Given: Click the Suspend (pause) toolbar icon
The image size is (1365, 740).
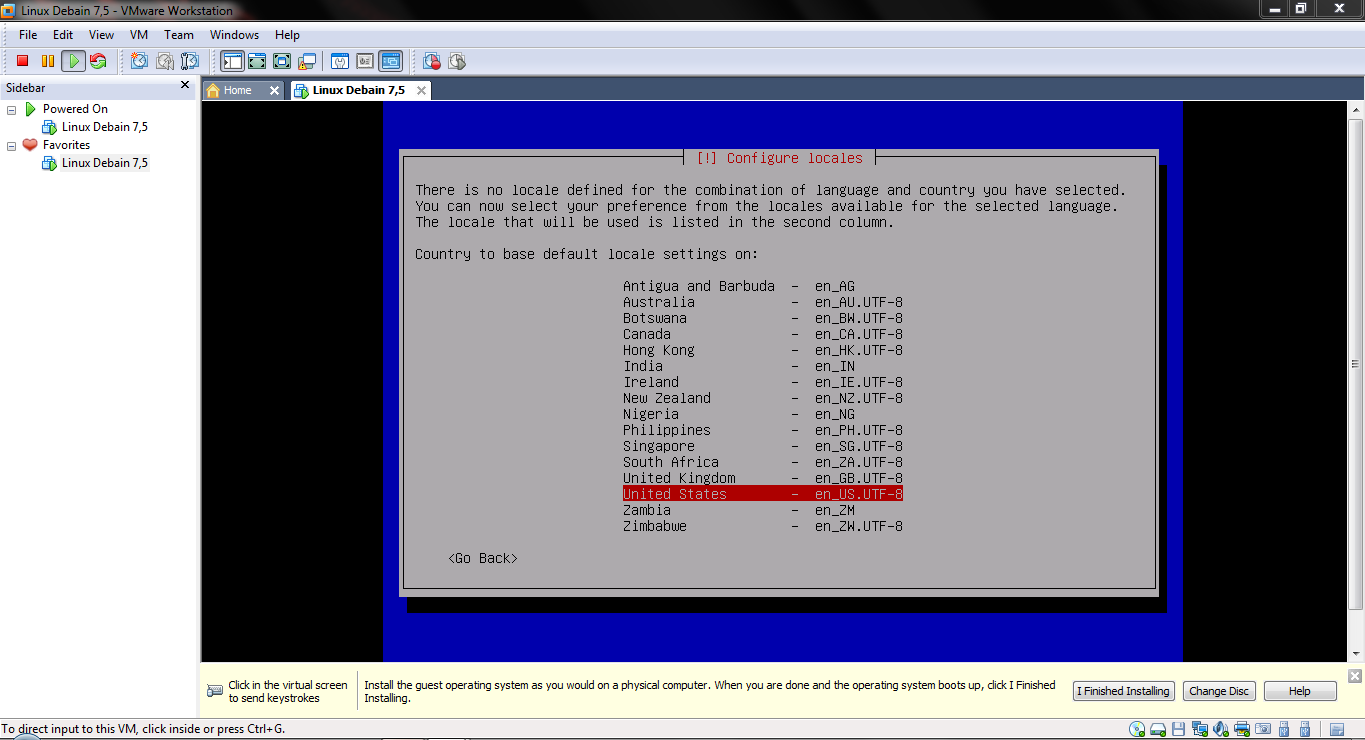Looking at the screenshot, I should (47, 61).
